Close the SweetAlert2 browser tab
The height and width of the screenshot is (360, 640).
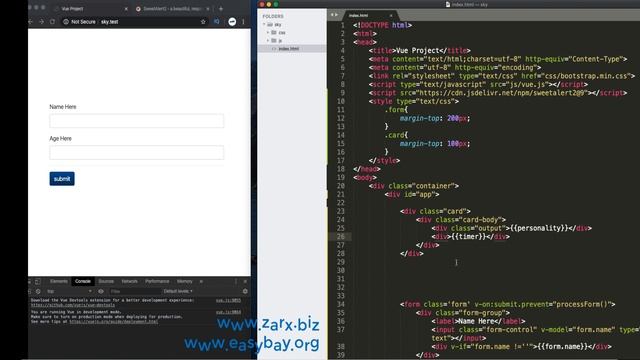tap(208, 9)
